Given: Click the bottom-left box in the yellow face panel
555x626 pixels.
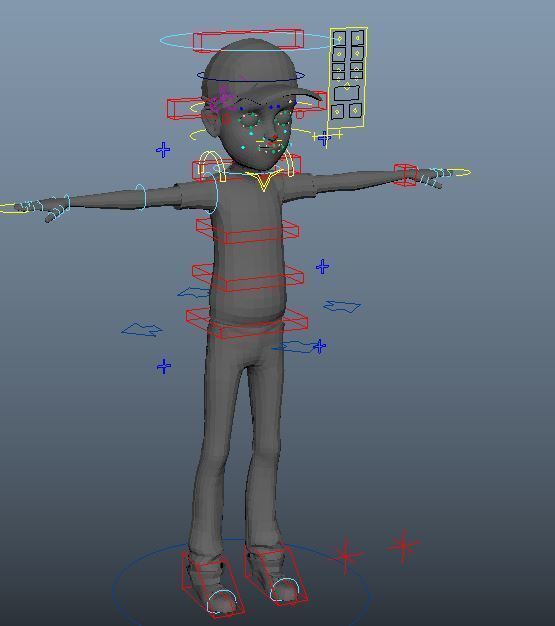Looking at the screenshot, I should (x=337, y=111).
